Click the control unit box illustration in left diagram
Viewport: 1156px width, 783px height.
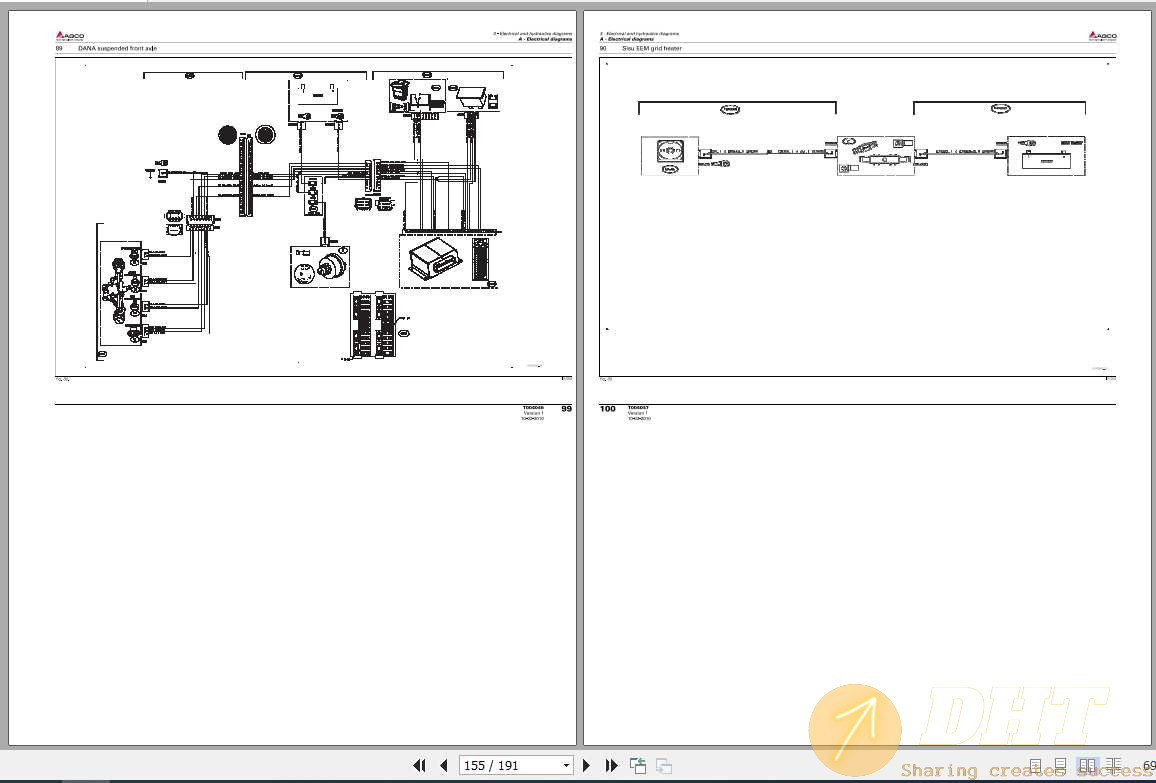434,261
